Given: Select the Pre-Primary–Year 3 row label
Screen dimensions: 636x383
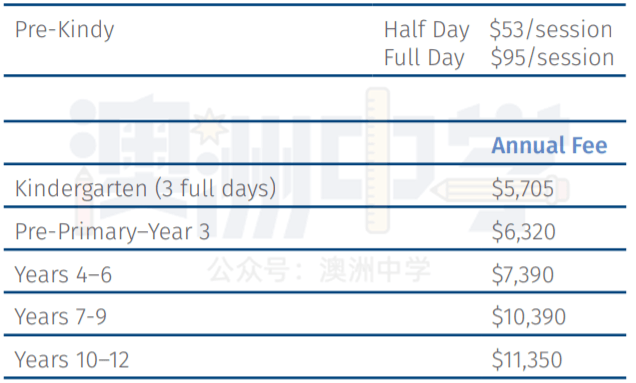Looking at the screenshot, I should [112, 232].
